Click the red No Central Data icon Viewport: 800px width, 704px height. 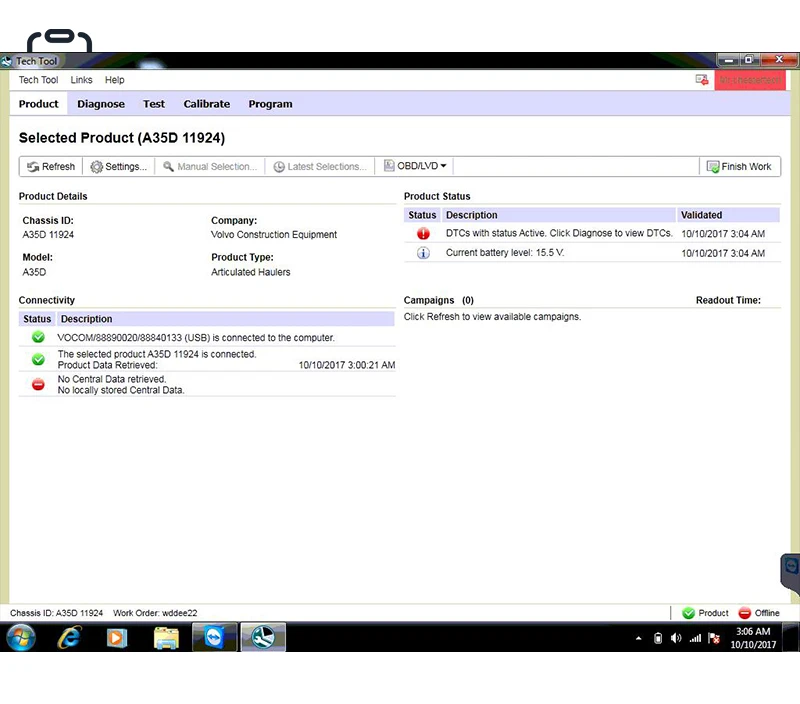pos(38,385)
